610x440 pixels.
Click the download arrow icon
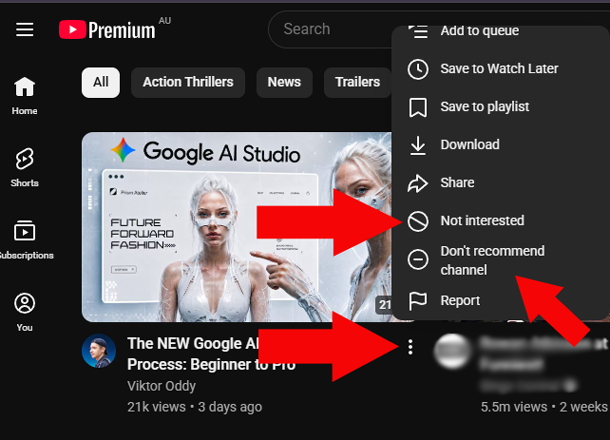coord(418,145)
